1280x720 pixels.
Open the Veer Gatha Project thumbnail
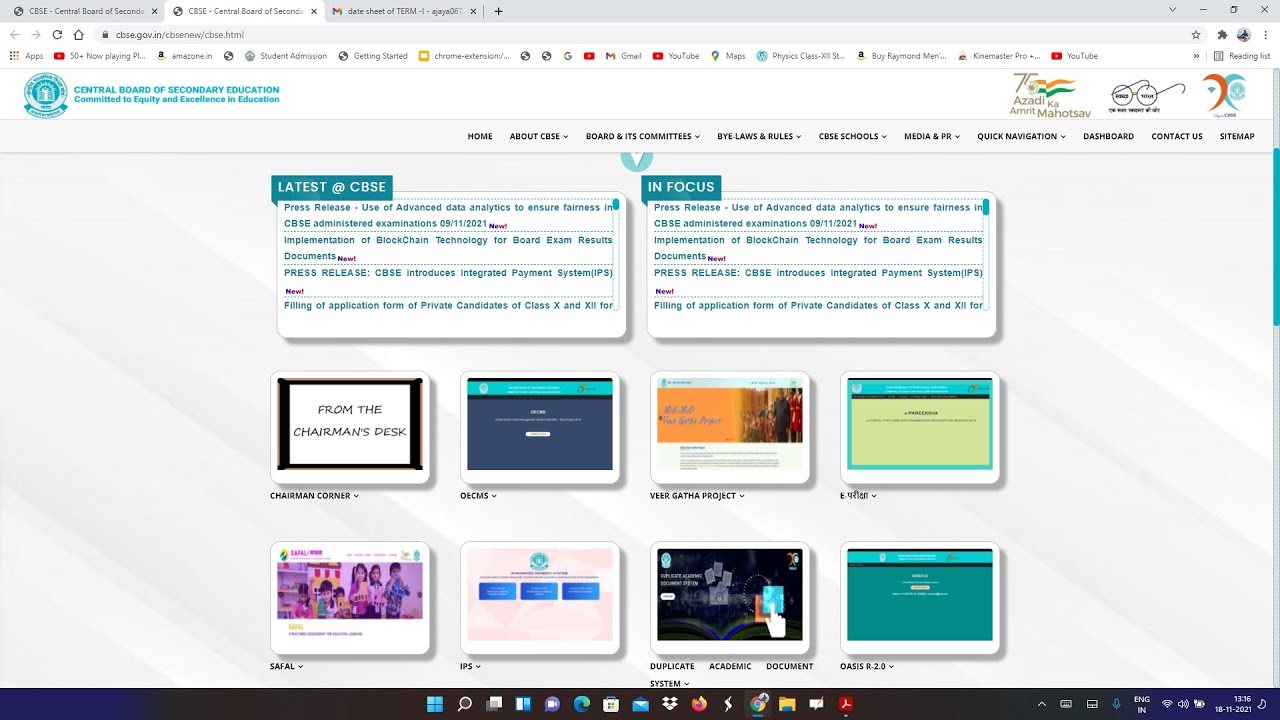click(730, 424)
